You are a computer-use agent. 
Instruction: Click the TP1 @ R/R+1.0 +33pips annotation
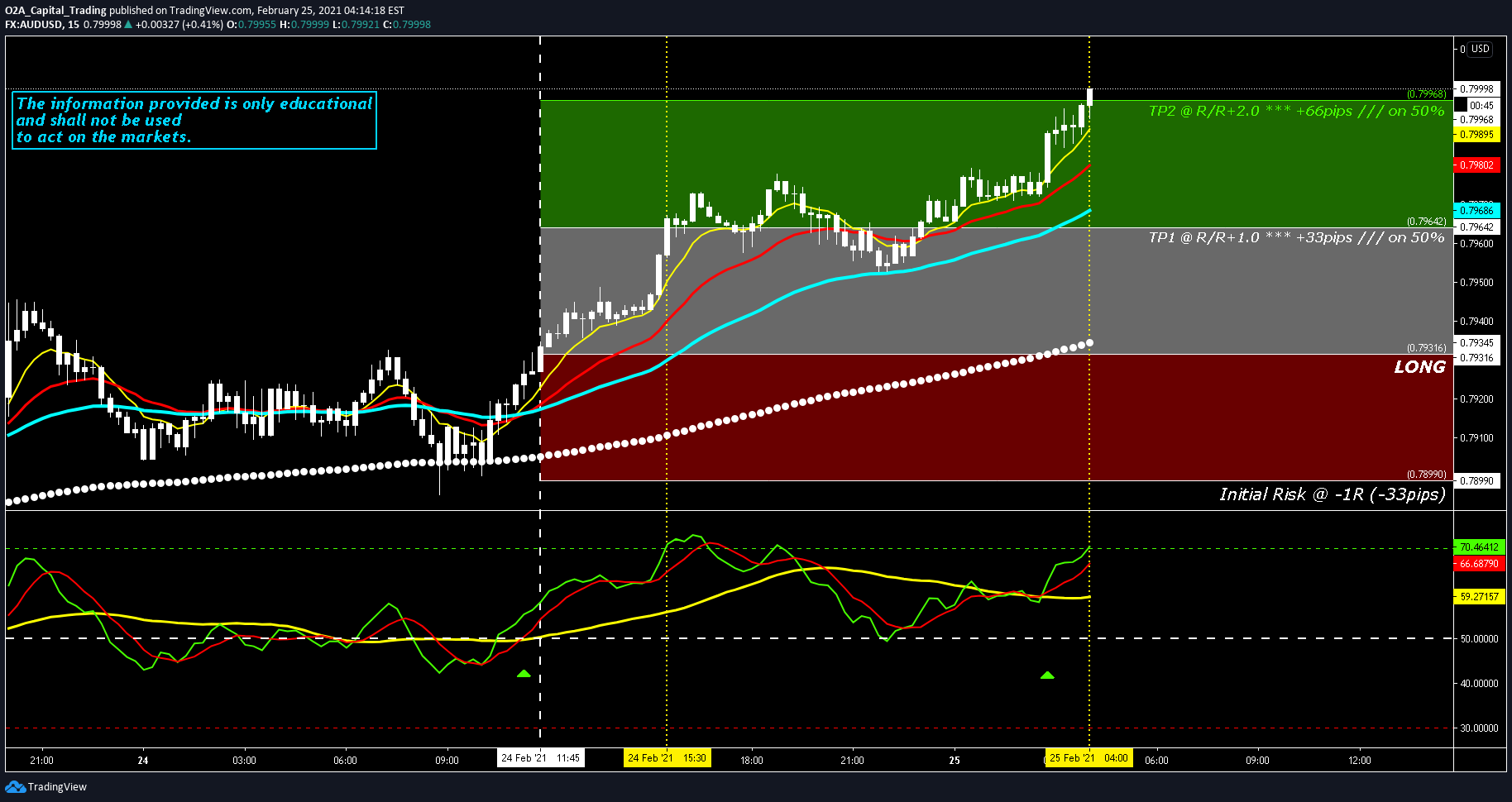click(x=1296, y=237)
